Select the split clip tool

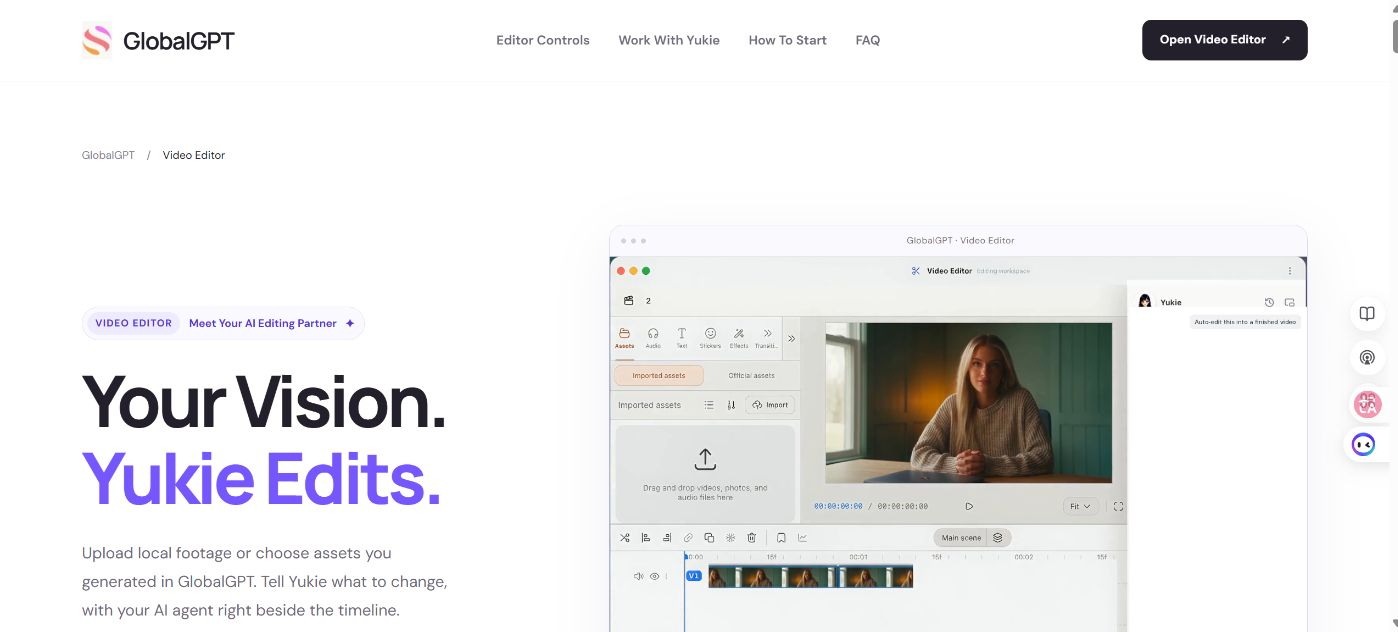point(625,538)
